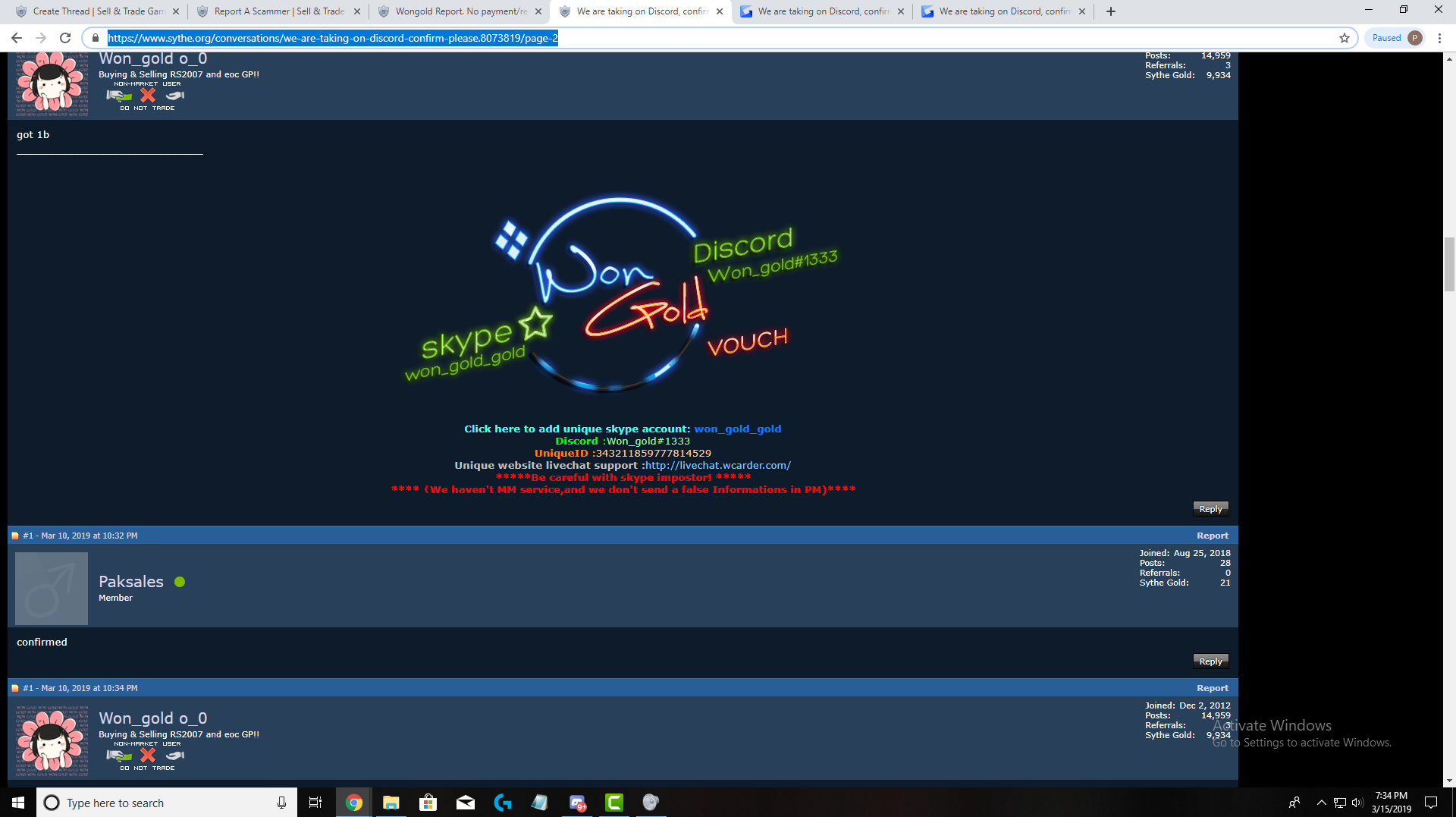Report the post dated 10:34 PM
Viewport: 1456px width, 817px height.
pyautogui.click(x=1212, y=688)
